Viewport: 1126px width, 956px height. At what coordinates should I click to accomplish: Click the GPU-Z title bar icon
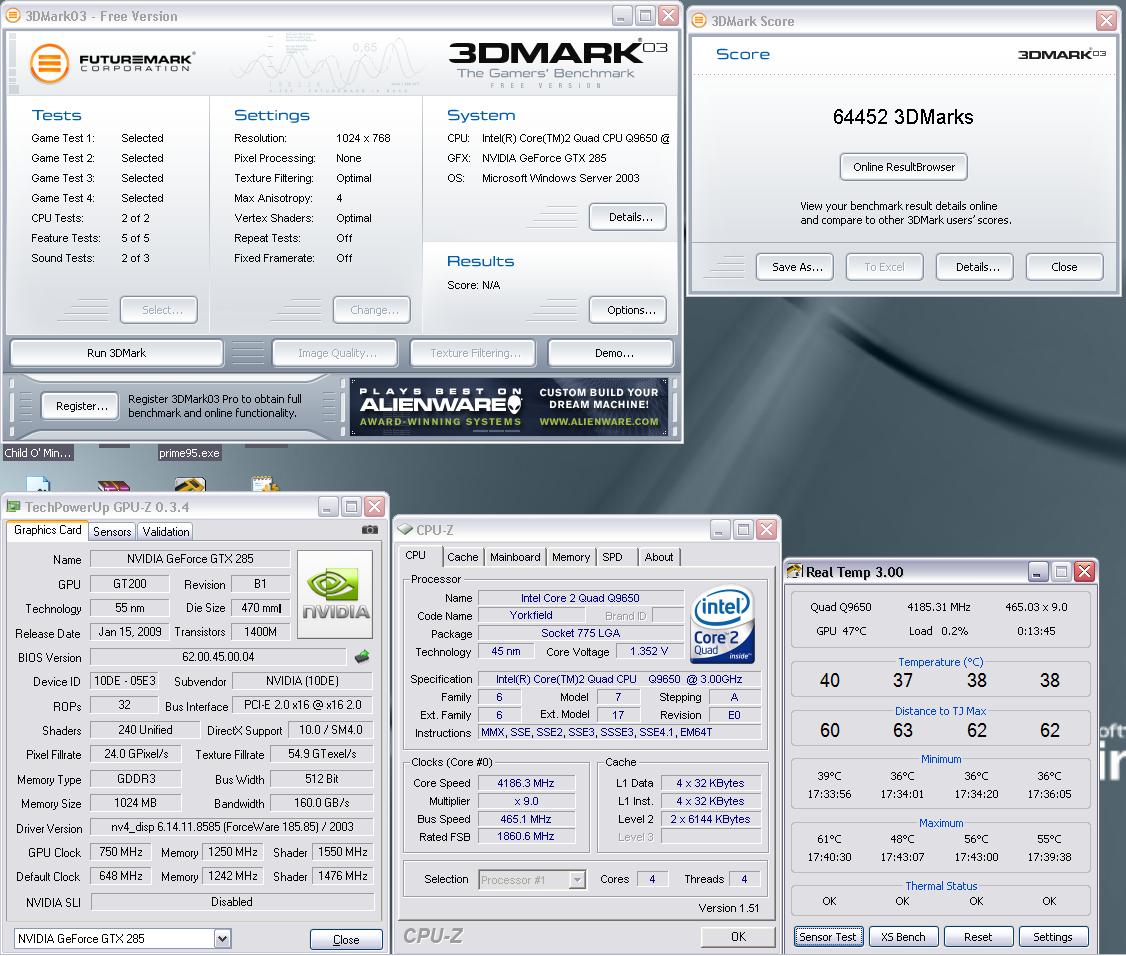pos(13,507)
